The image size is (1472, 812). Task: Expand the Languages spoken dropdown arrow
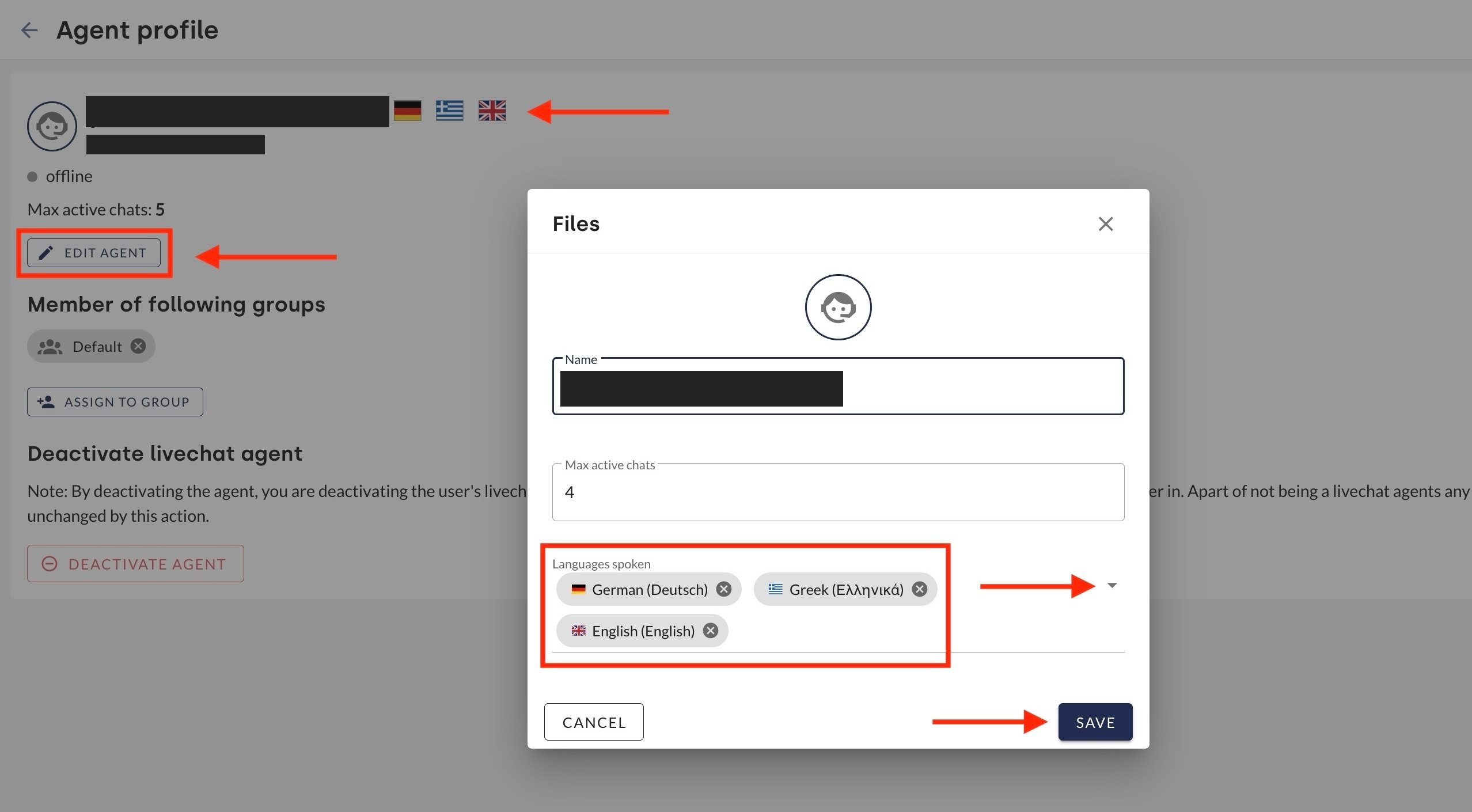click(1112, 586)
